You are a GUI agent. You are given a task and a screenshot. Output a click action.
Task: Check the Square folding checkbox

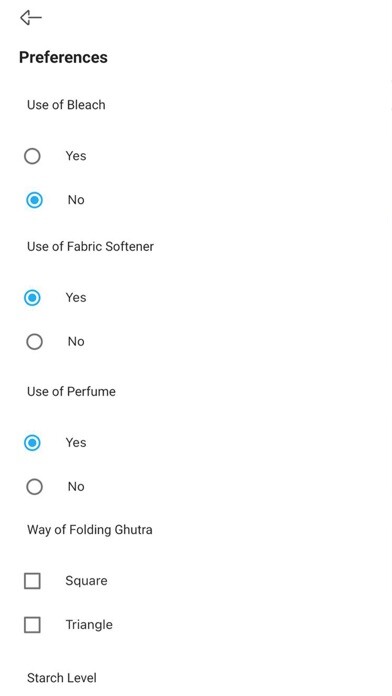tap(32, 581)
